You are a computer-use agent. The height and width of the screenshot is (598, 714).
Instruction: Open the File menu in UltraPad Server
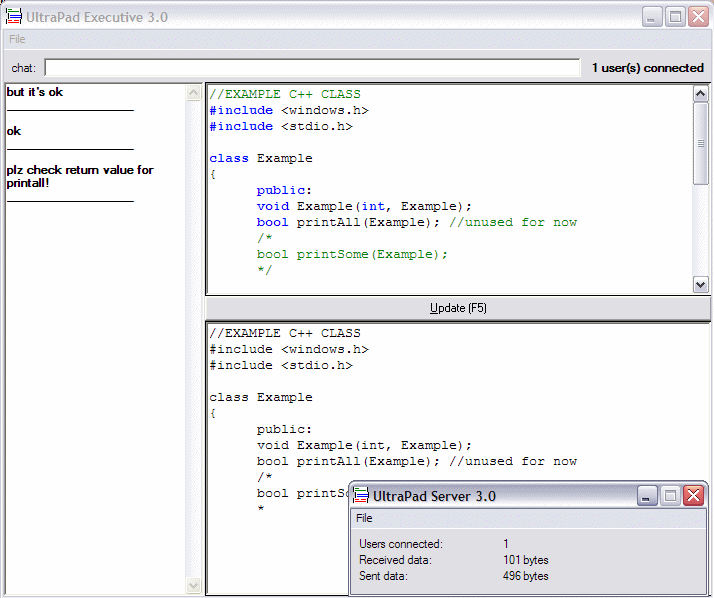[365, 518]
